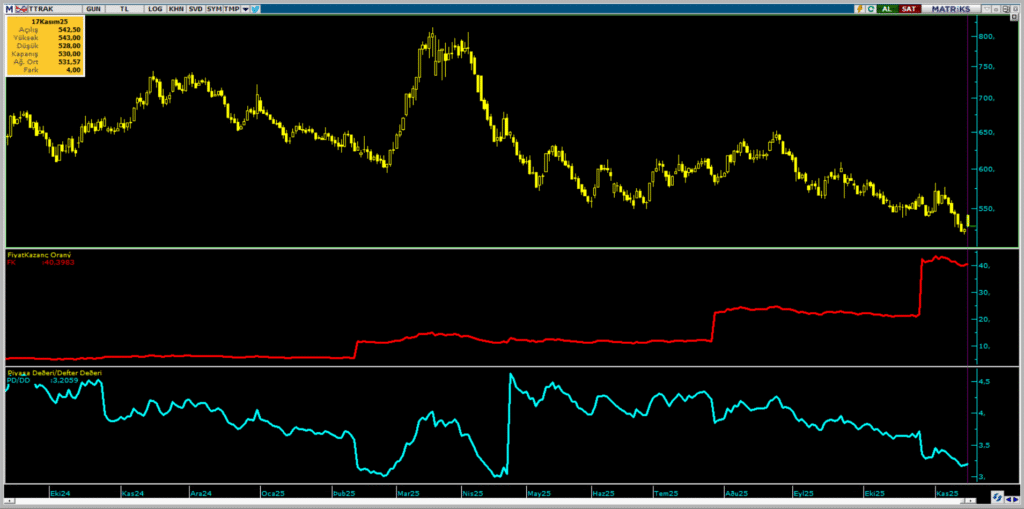1024x509 pixels.
Task: Click the green refresh icon
Action: point(871,8)
